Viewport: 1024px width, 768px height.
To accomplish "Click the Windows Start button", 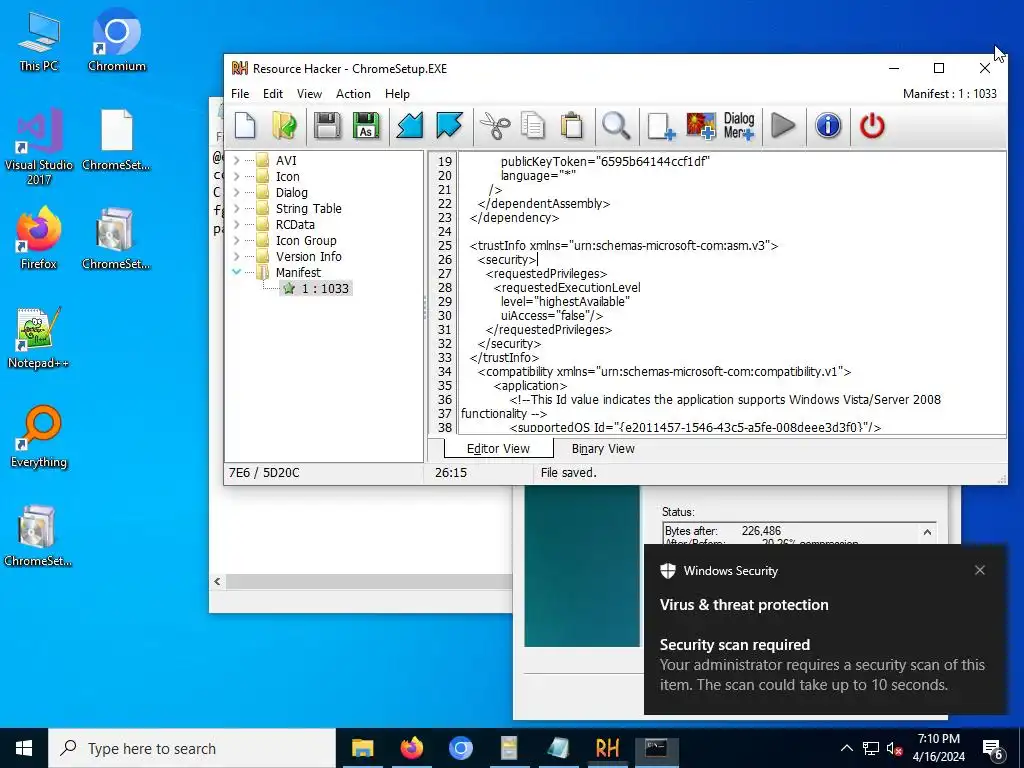I will pos(24,748).
